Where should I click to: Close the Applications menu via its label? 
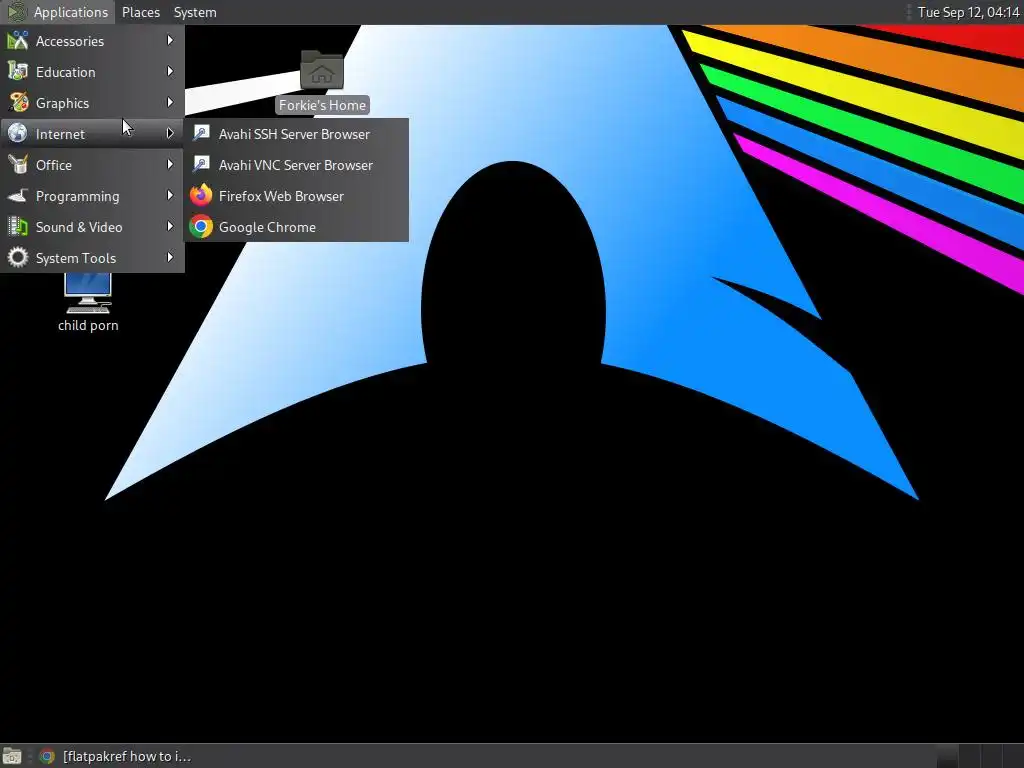pyautogui.click(x=71, y=12)
